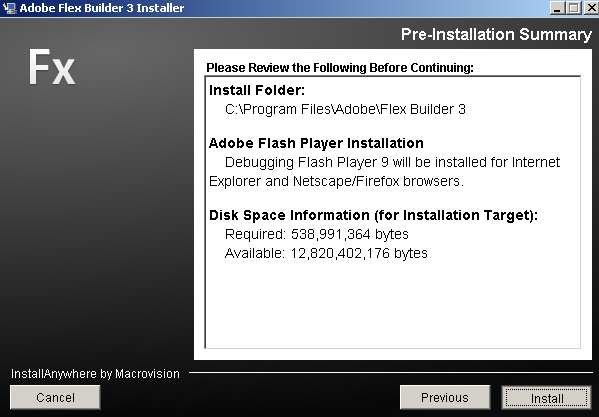Viewport: 599px width, 417px height.
Task: Click the Install button
Action: (x=546, y=398)
